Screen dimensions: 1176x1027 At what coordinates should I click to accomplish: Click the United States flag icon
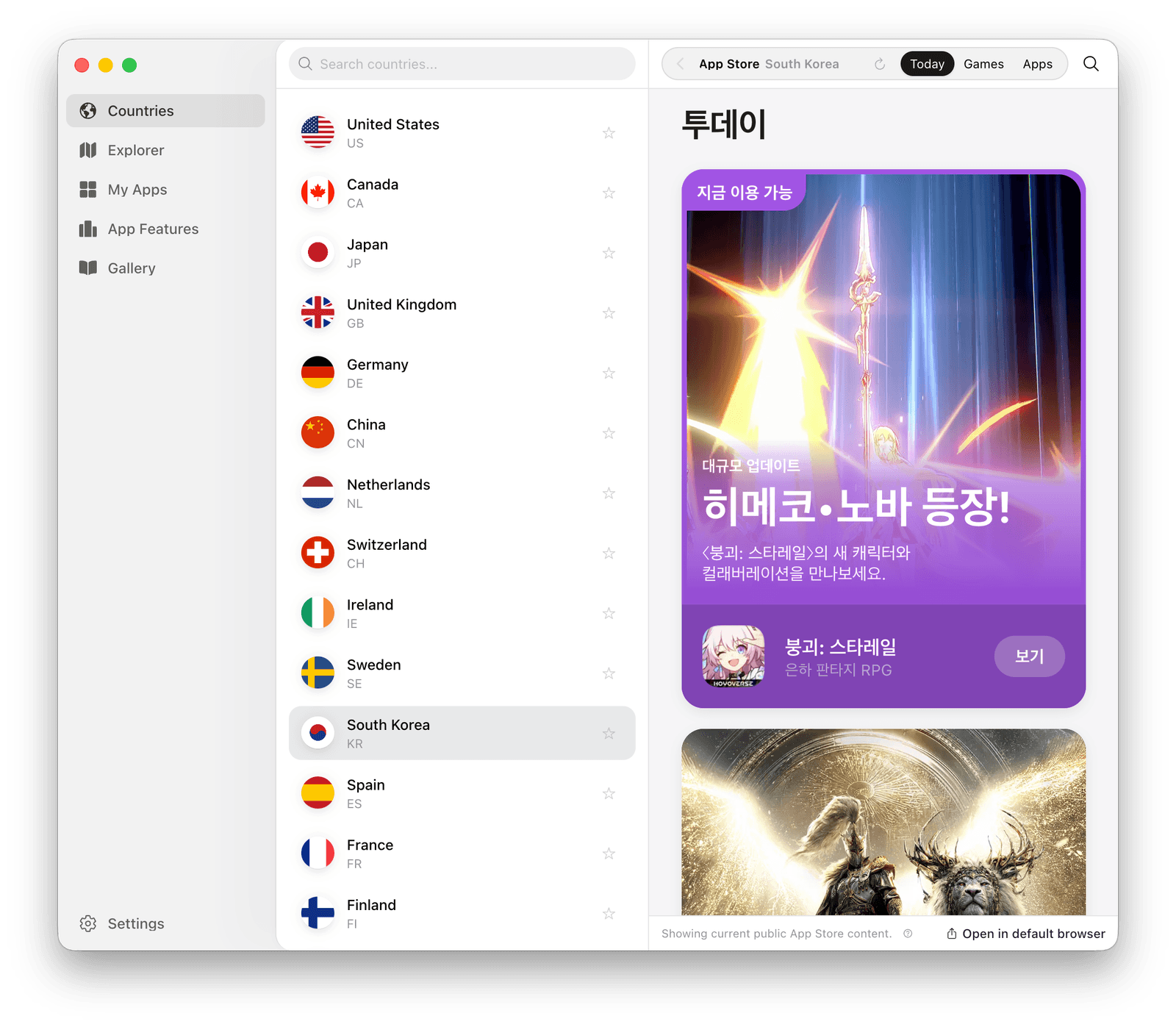(x=318, y=132)
